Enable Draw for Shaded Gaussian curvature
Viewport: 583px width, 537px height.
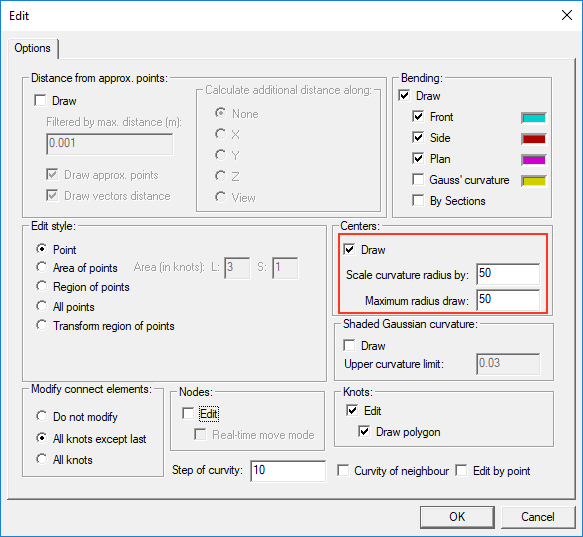point(349,345)
